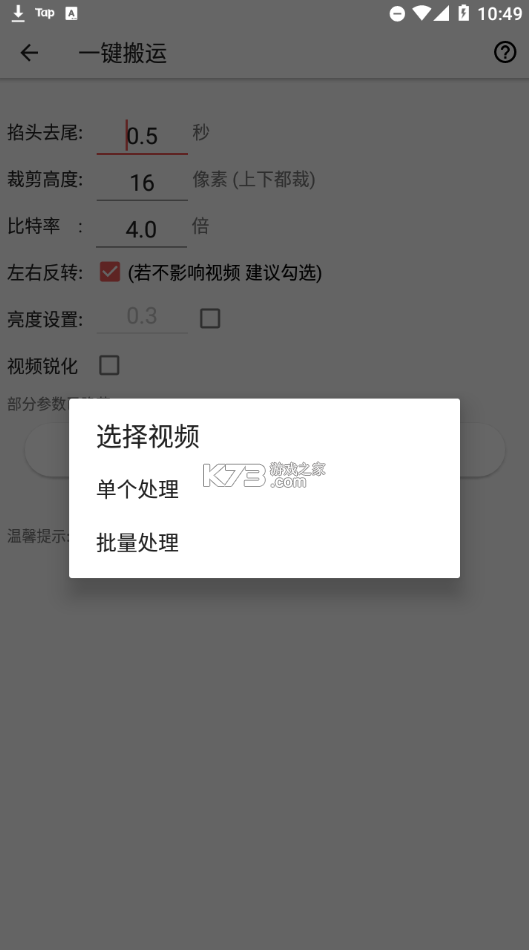The image size is (529, 950).
Task: Click the disabled 亮度设置 value field
Action: [x=142, y=316]
